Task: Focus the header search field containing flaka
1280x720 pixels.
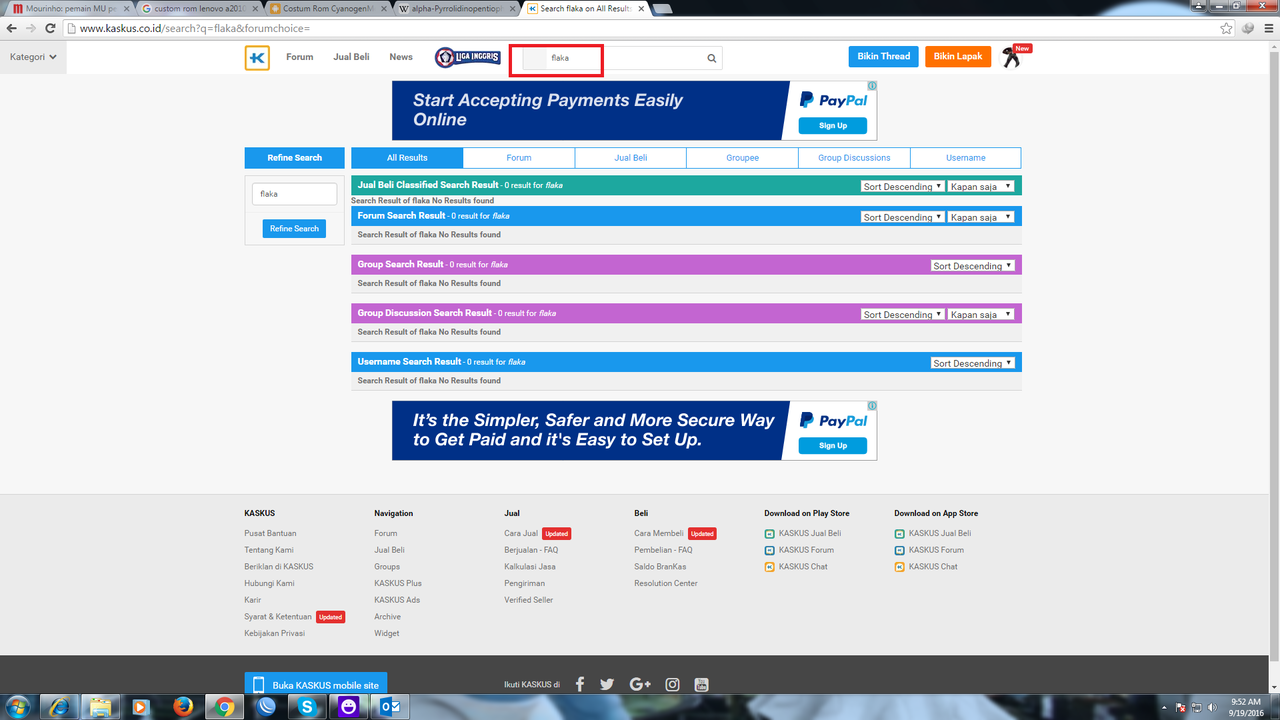Action: pyautogui.click(x=623, y=58)
